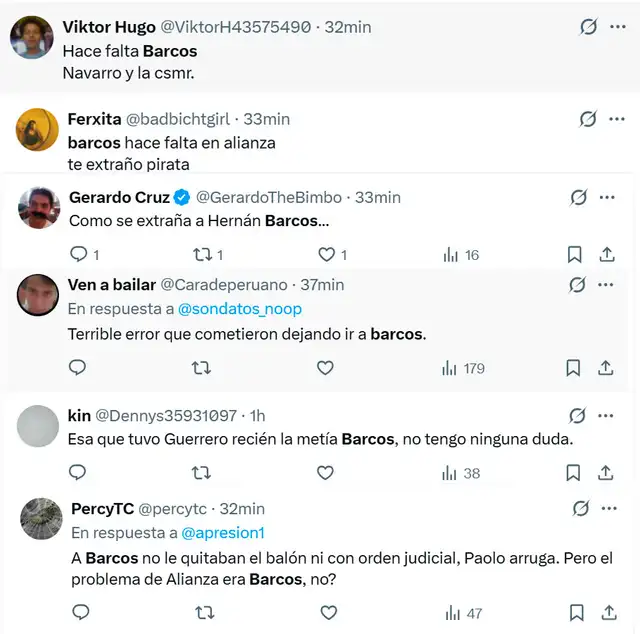Screen dimensions: 640x634
Task: Retweet Ven a bailar's post
Action: [x=201, y=368]
